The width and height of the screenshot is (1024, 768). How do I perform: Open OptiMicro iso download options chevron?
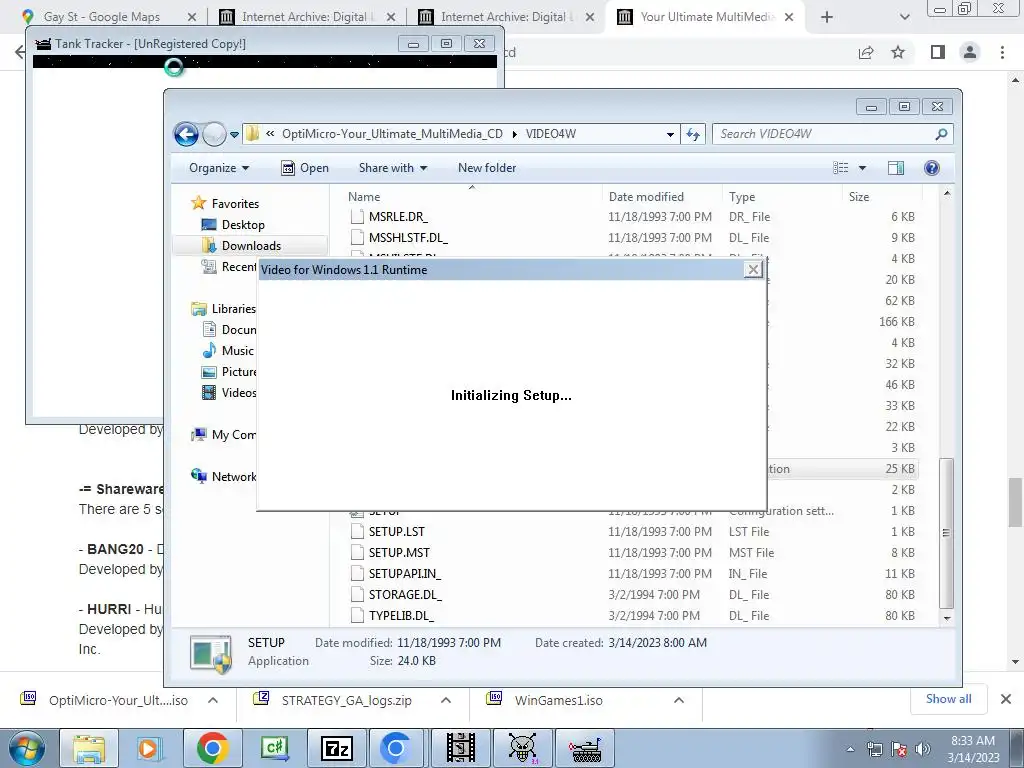click(213, 700)
